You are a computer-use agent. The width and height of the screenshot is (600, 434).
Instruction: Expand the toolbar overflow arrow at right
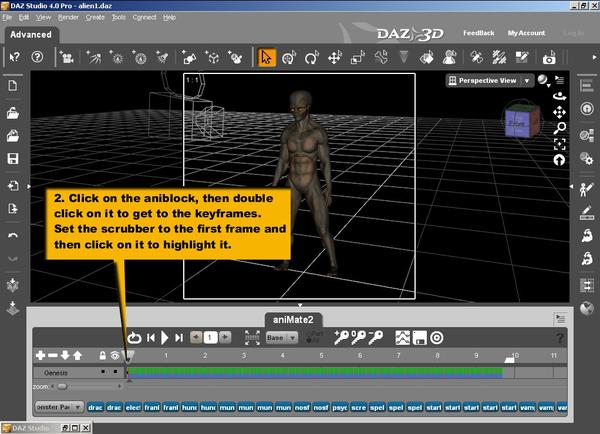coord(594,57)
